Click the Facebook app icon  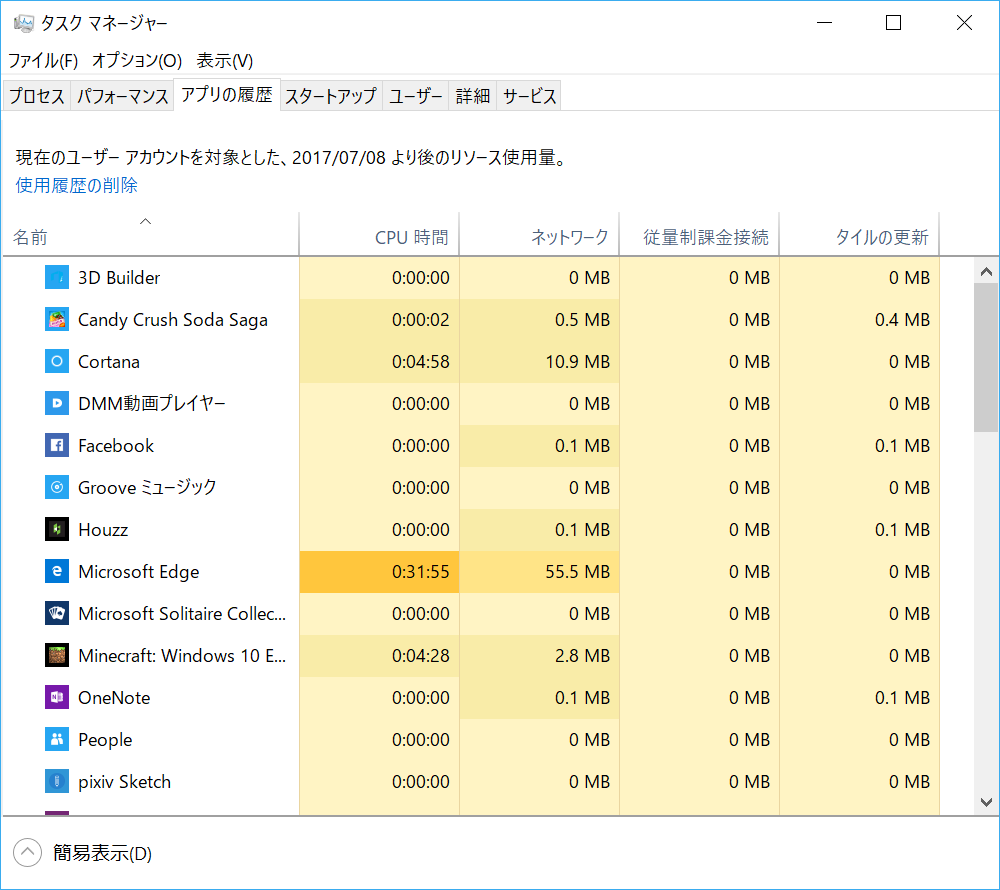click(x=57, y=446)
